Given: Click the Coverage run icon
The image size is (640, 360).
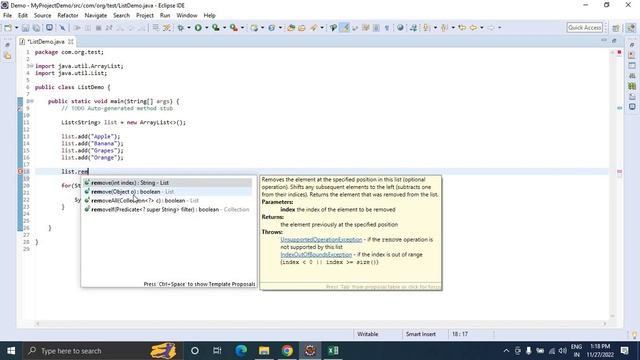Looking at the screenshot, I should 216,28.
